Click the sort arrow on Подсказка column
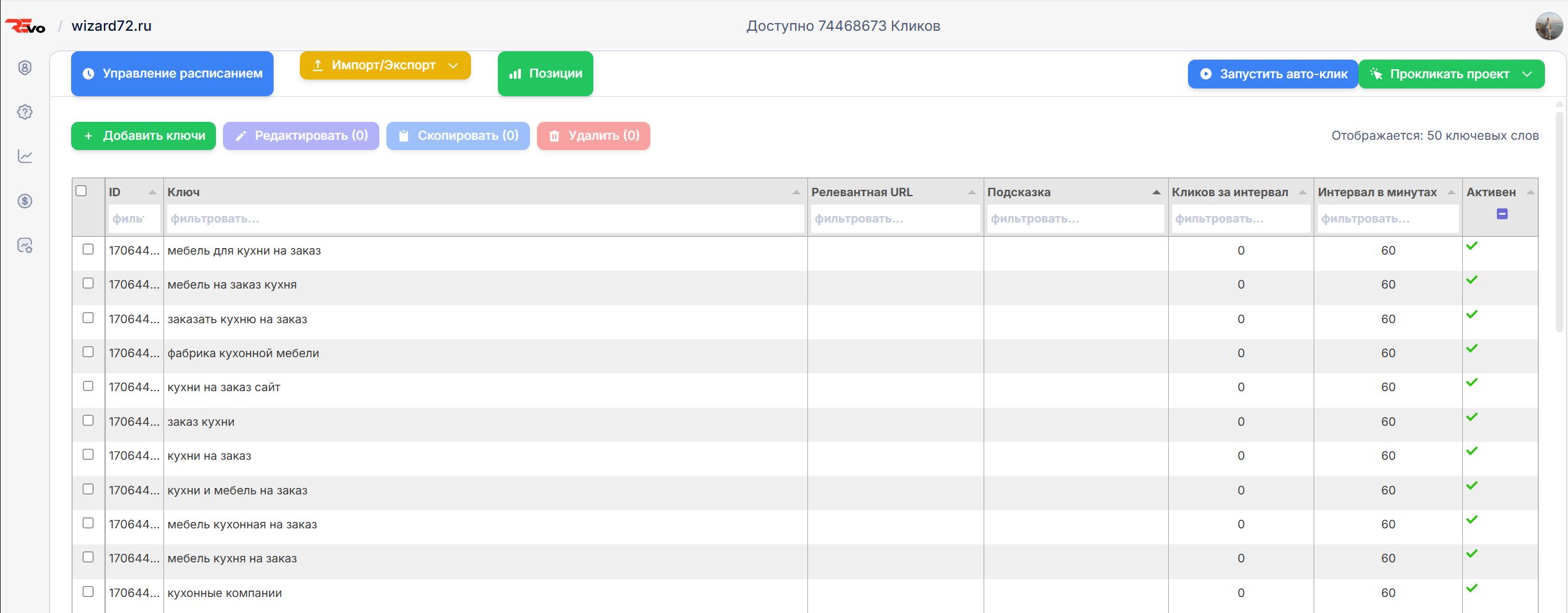This screenshot has width=1568, height=613. pyautogui.click(x=1156, y=192)
